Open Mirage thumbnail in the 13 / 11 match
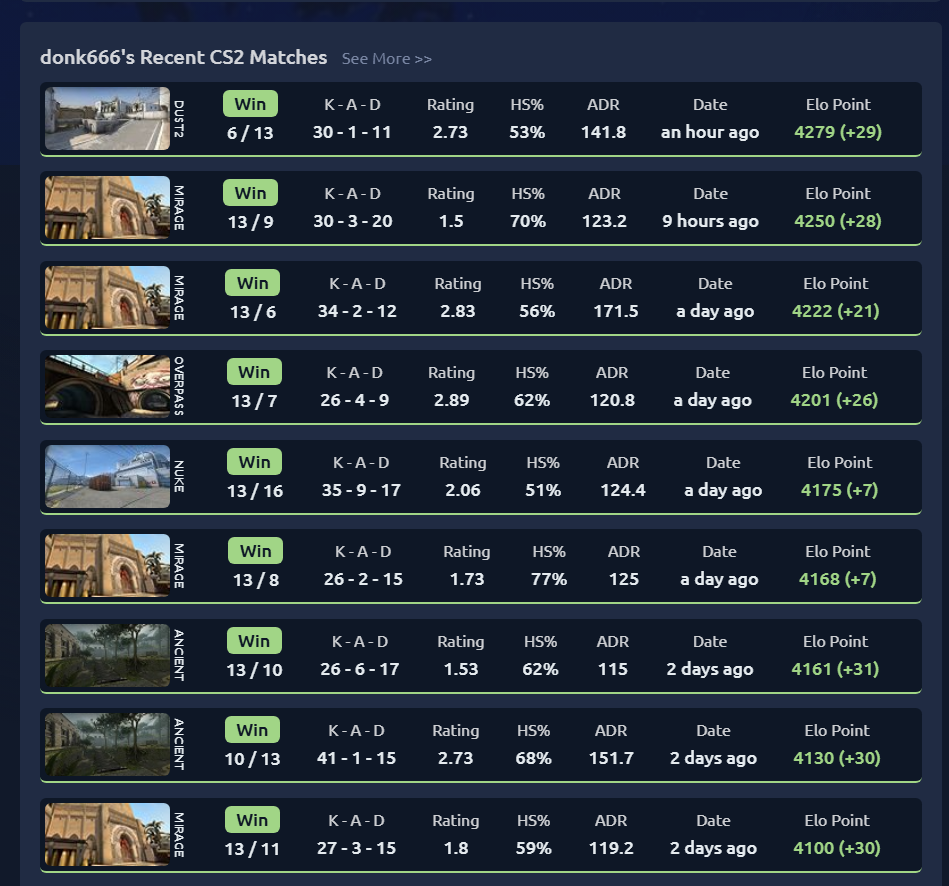 click(107, 834)
